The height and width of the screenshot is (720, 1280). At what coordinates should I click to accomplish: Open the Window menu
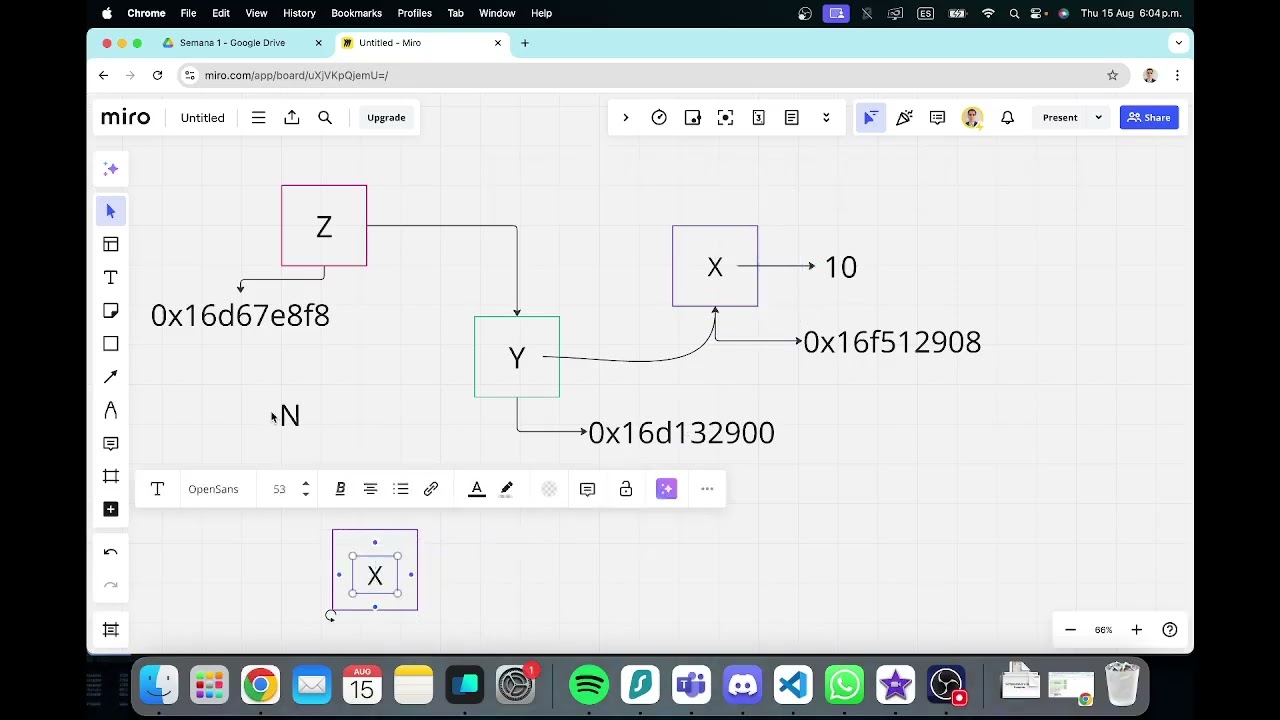(497, 13)
